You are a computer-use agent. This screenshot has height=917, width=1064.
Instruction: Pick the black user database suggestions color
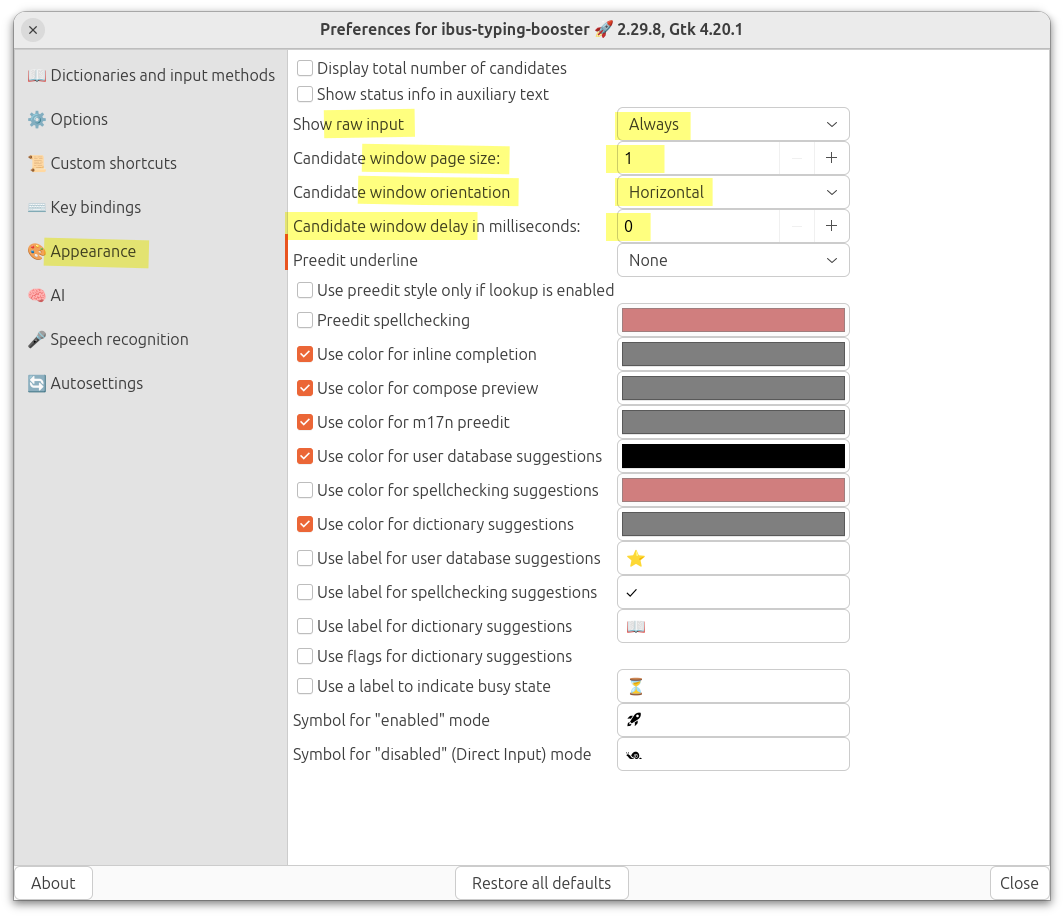(733, 457)
